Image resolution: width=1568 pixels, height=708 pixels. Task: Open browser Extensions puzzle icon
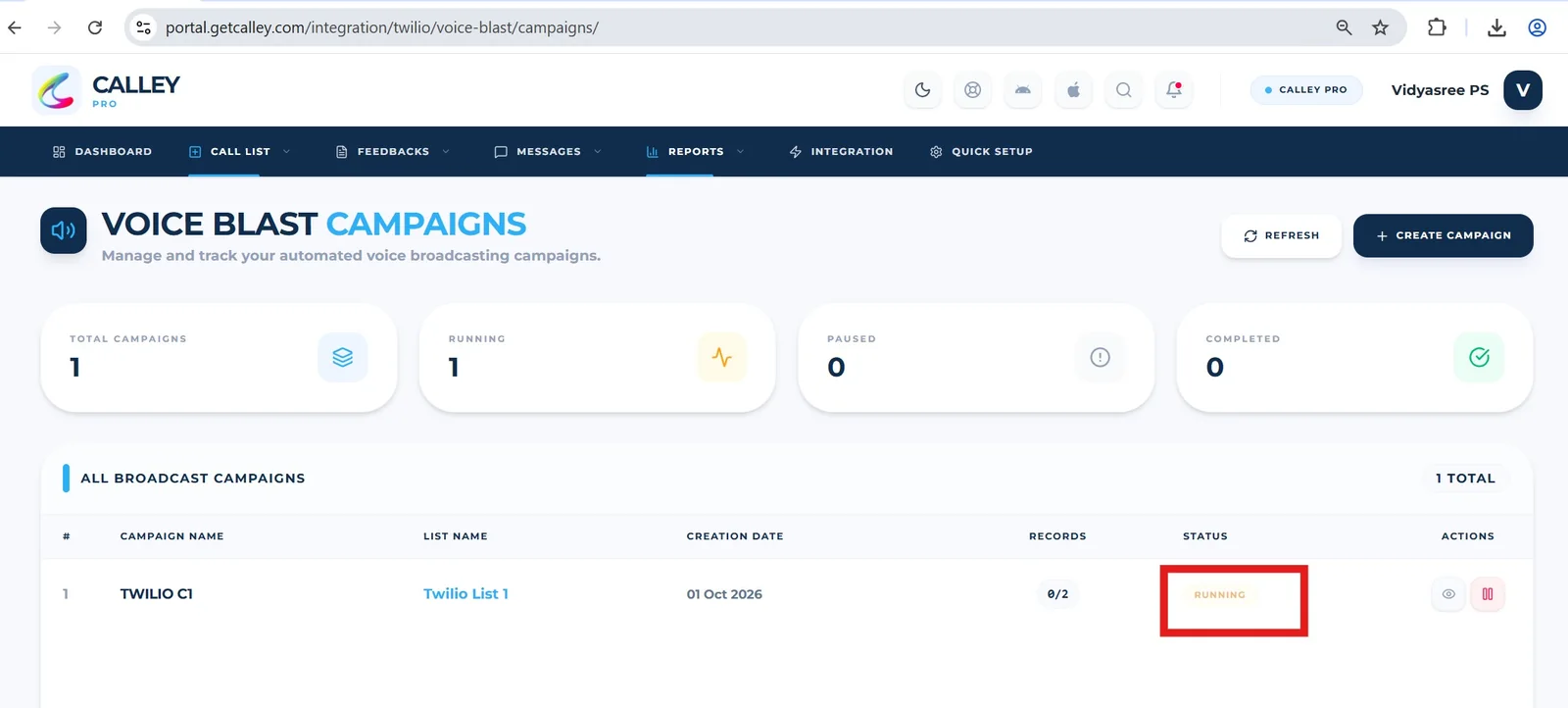click(1437, 27)
